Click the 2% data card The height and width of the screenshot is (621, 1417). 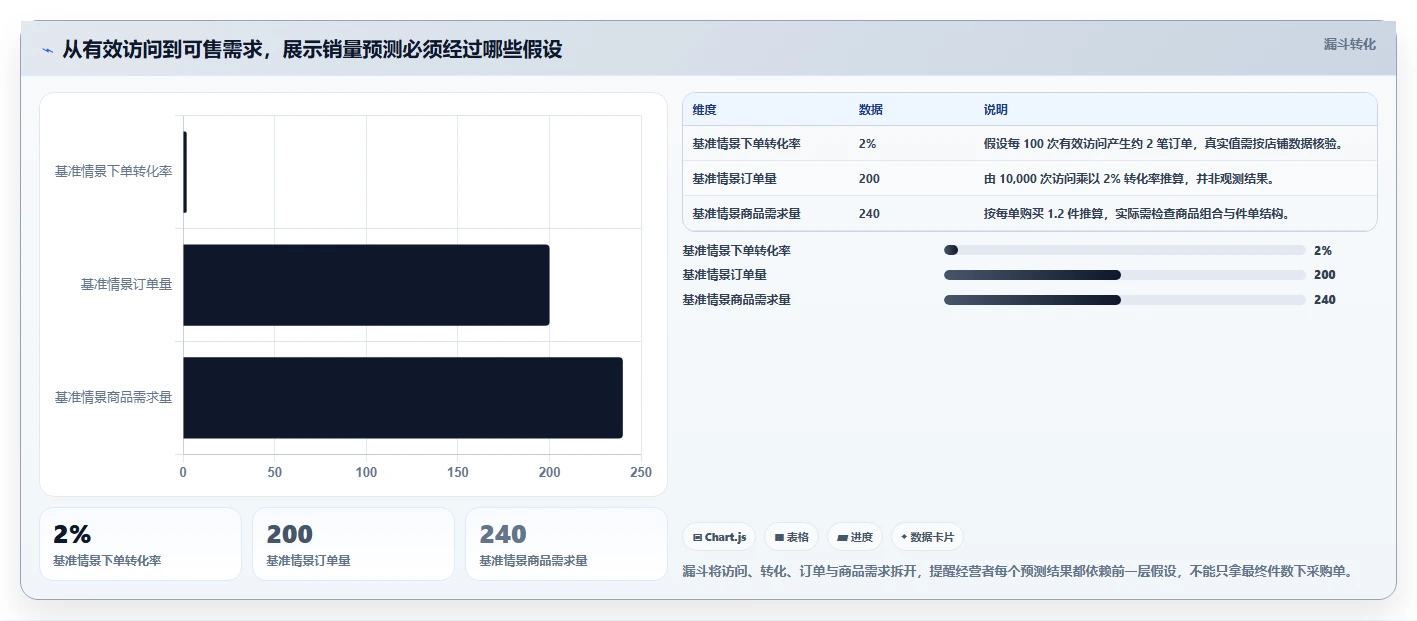[140, 544]
